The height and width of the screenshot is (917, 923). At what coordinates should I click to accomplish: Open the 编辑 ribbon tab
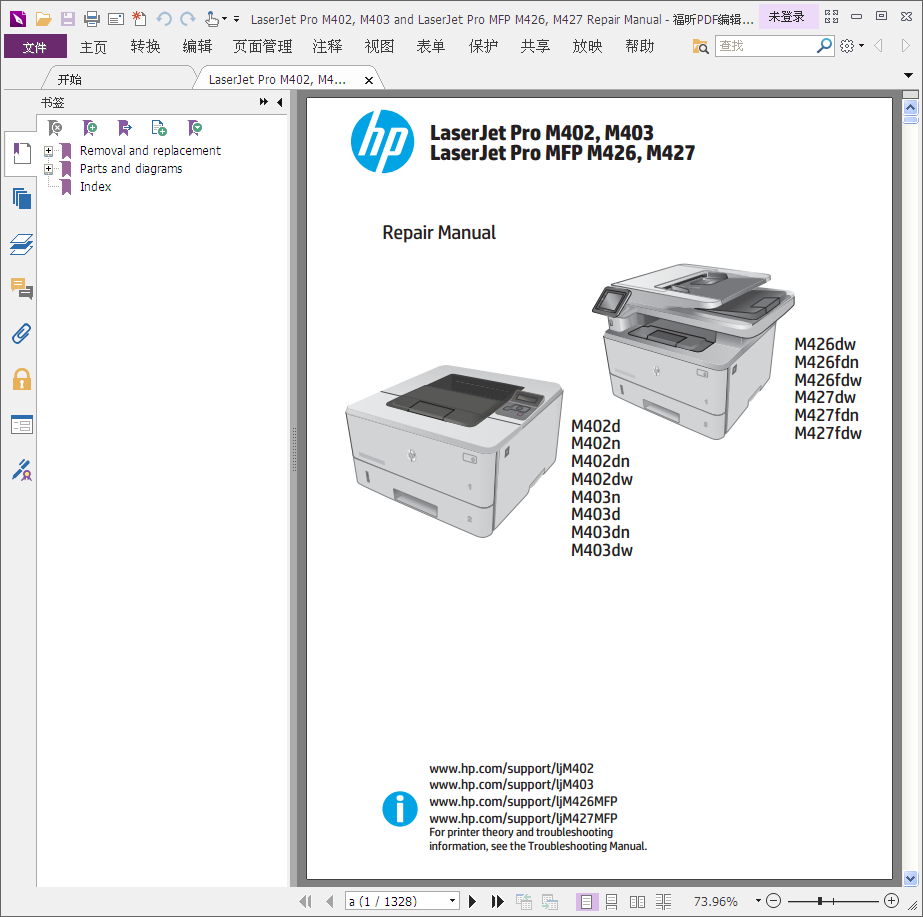197,46
